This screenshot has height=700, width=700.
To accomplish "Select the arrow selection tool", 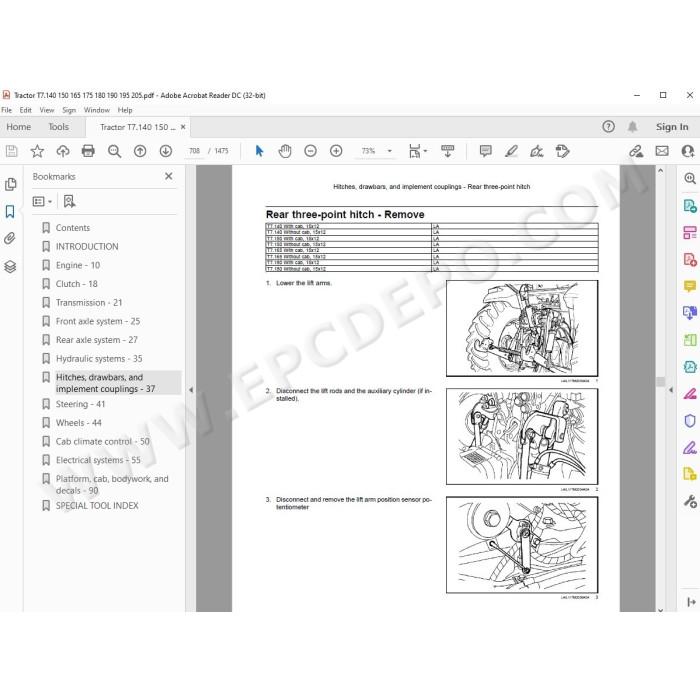I will tap(259, 151).
